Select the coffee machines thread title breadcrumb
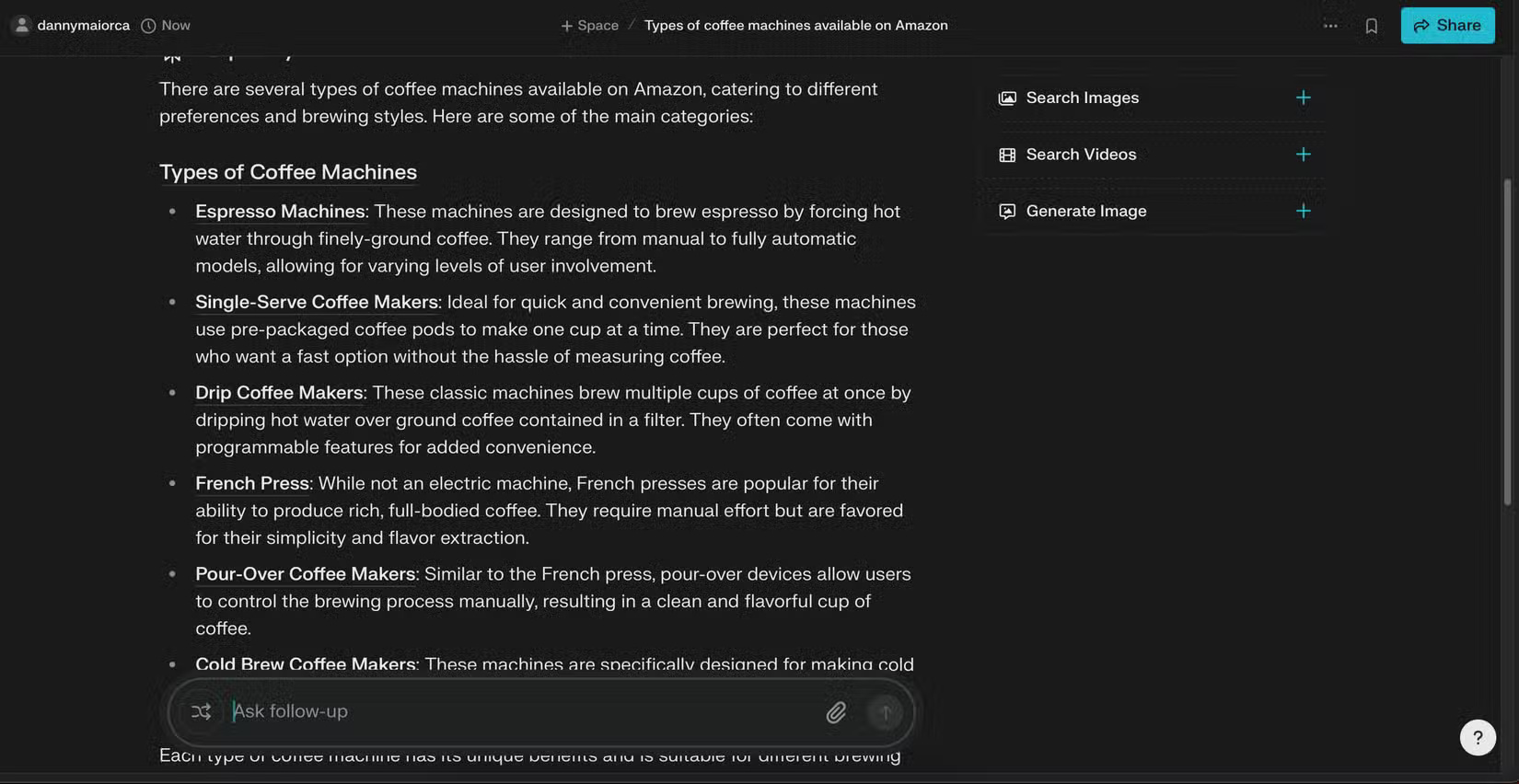Image resolution: width=1519 pixels, height=784 pixels. (x=795, y=25)
